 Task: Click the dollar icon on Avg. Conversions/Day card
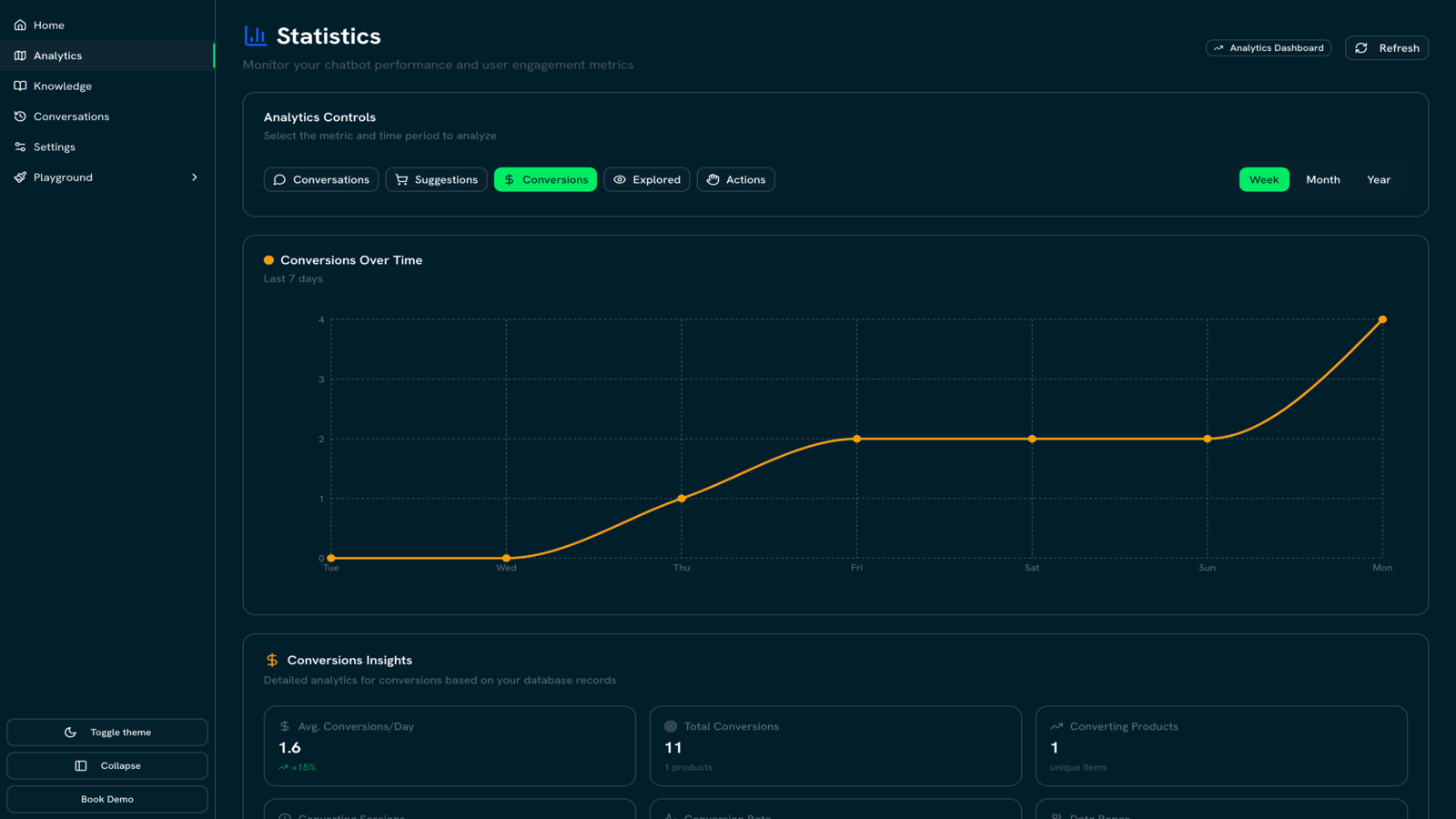283,726
